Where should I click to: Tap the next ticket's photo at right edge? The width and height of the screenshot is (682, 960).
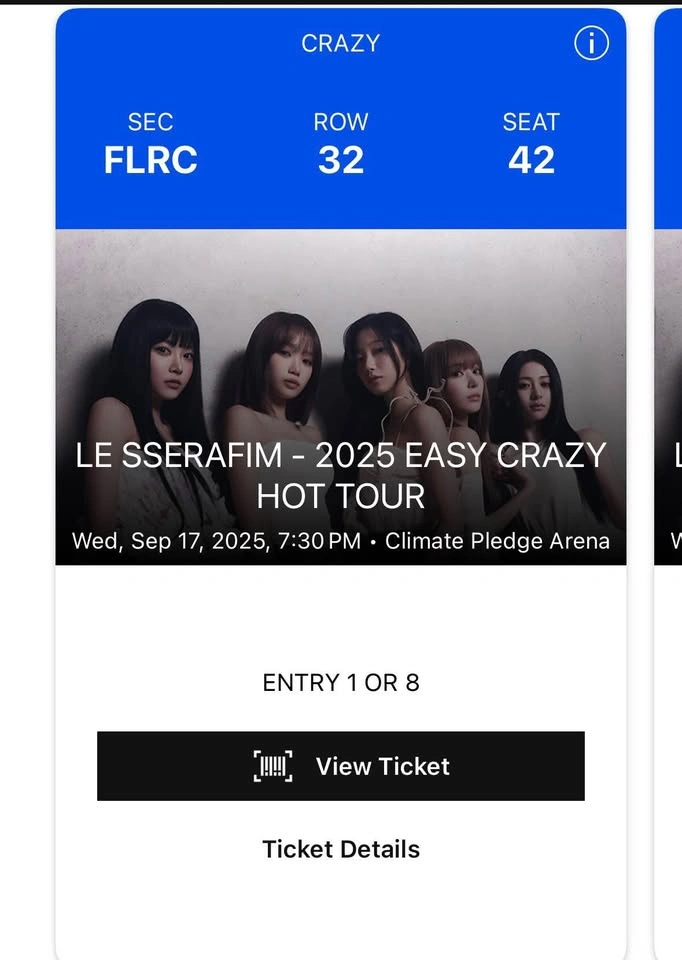[x=668, y=400]
